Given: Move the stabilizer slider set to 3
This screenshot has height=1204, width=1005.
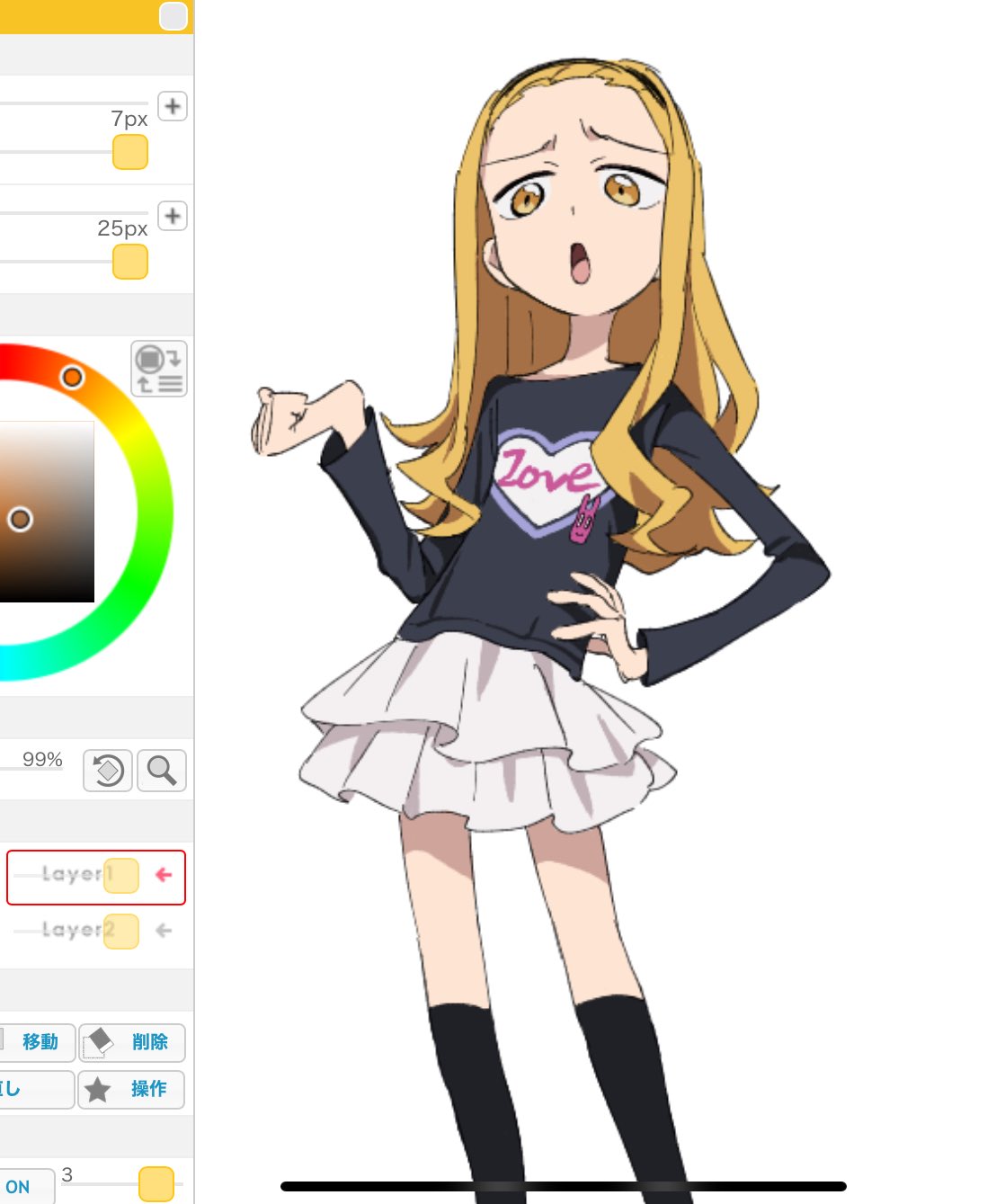Looking at the screenshot, I should (156, 1184).
